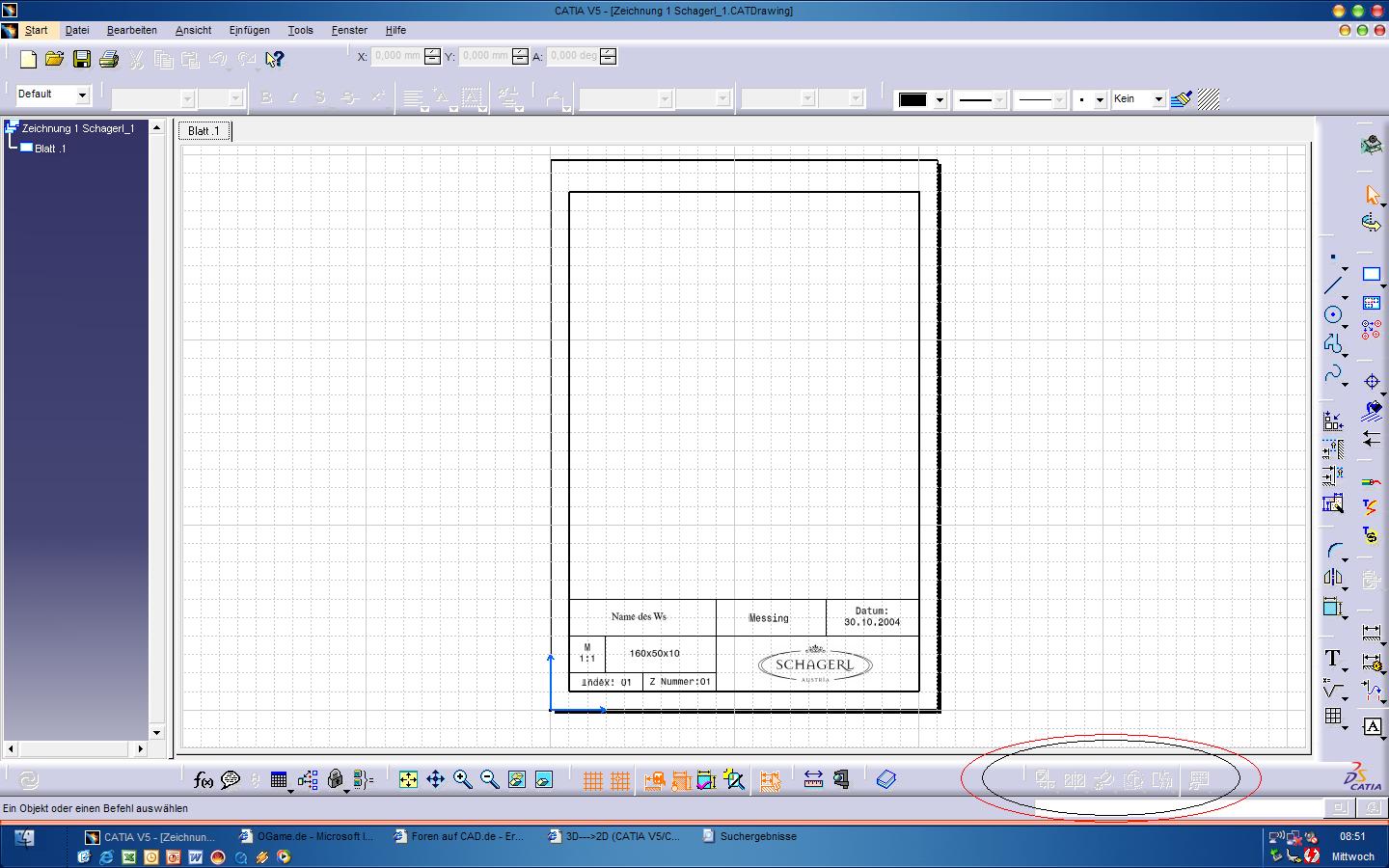Click the New document icon

tap(28, 60)
